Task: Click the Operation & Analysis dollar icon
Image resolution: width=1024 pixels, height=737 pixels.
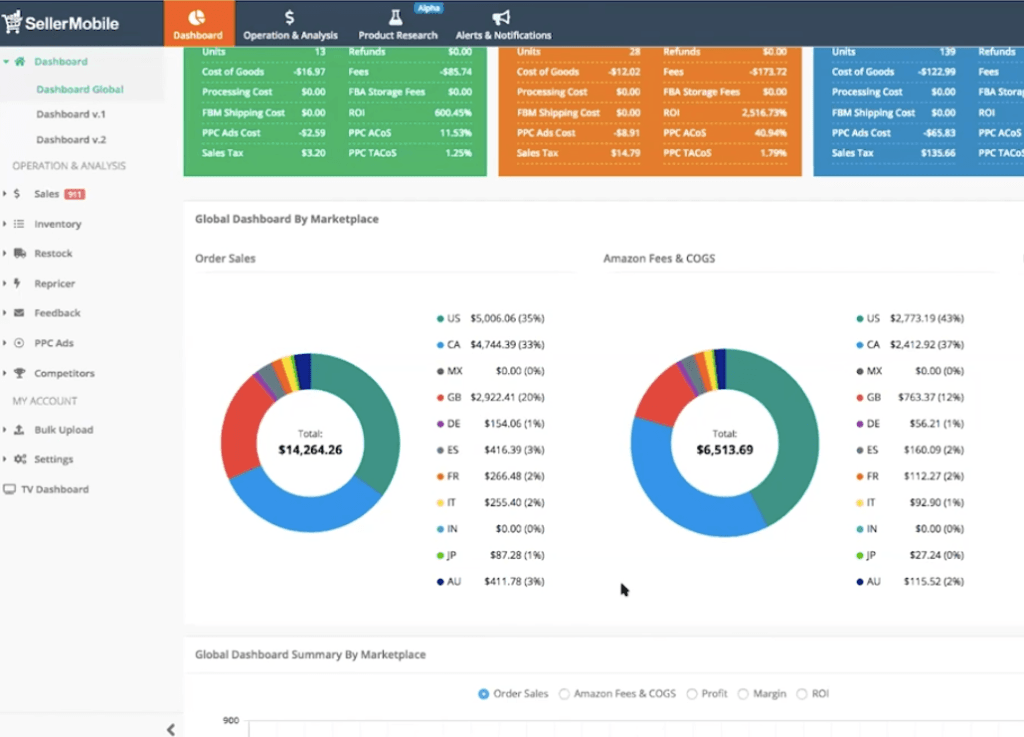Action: [289, 17]
